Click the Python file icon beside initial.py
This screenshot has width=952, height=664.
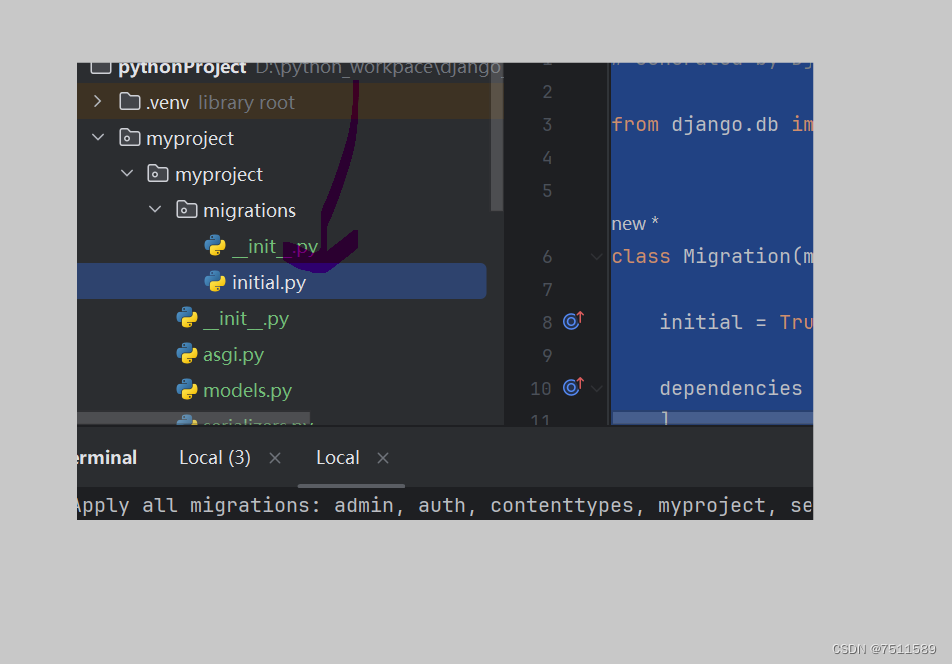click(x=216, y=281)
